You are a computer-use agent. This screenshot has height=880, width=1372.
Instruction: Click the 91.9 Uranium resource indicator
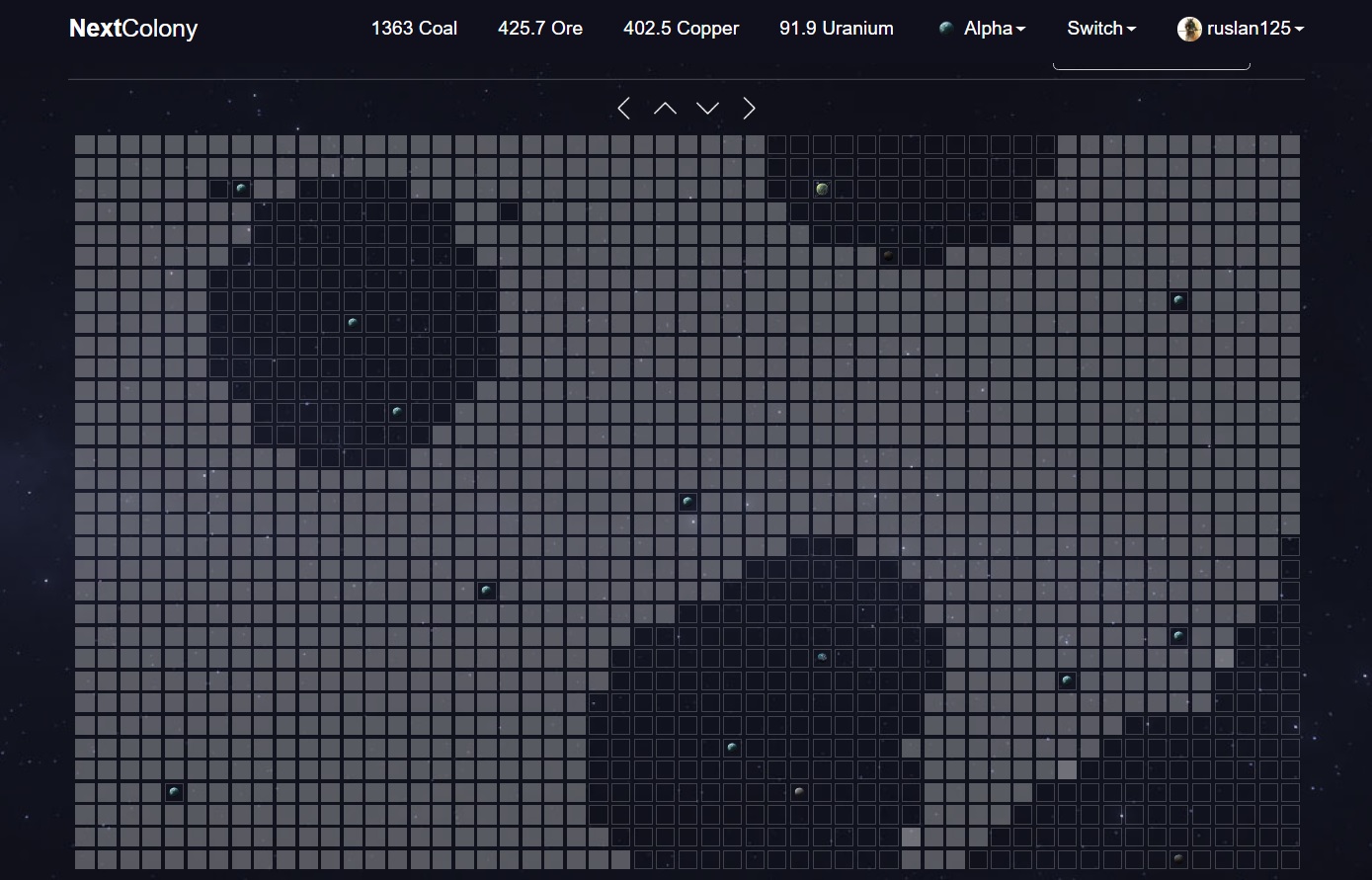tap(836, 29)
